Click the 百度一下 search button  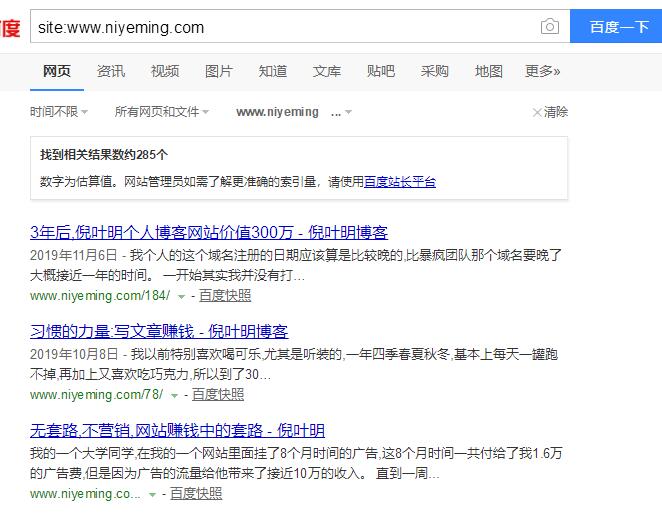click(616, 27)
